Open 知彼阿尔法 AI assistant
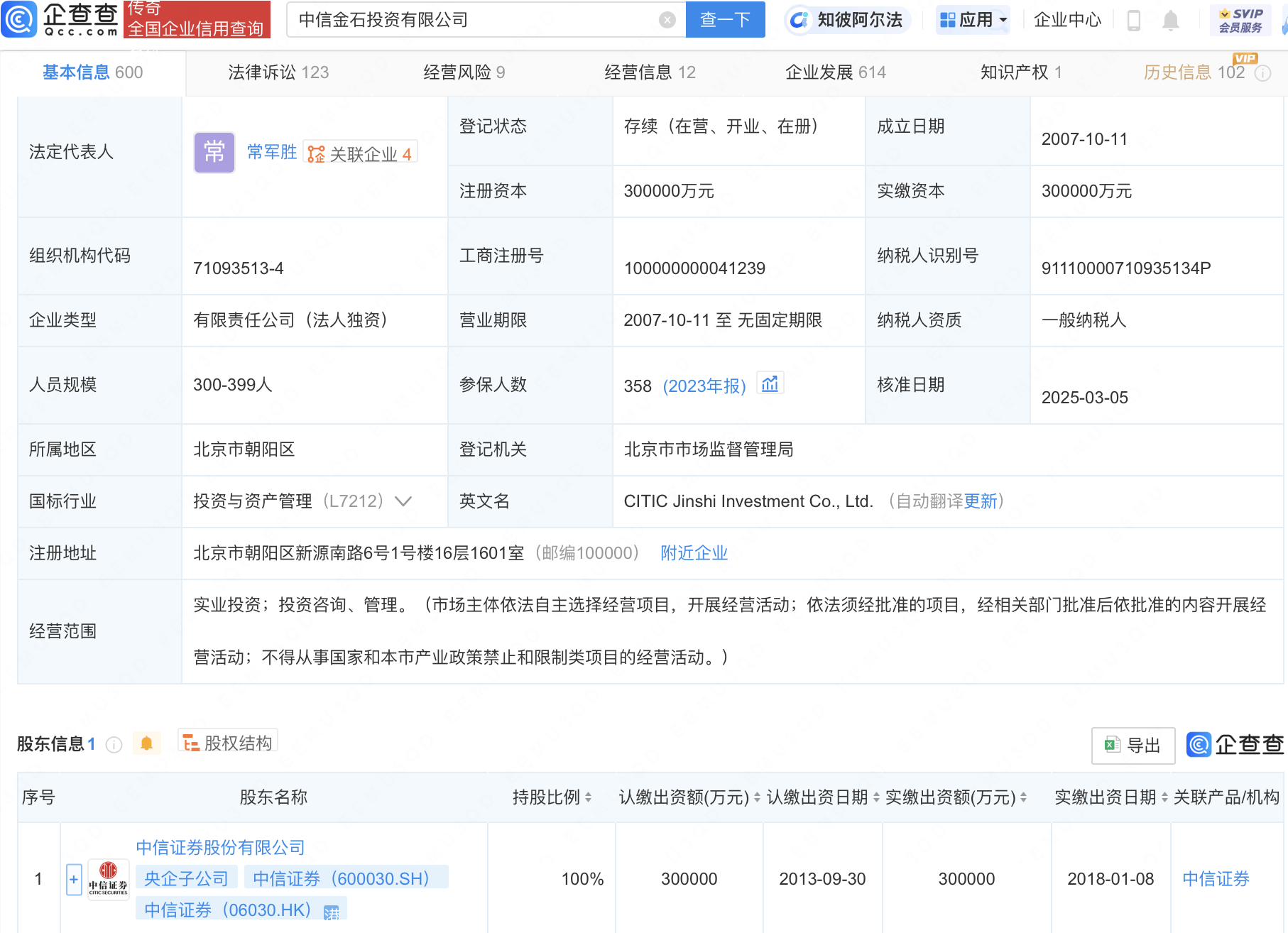This screenshot has height=933, width=1288. coord(847,20)
